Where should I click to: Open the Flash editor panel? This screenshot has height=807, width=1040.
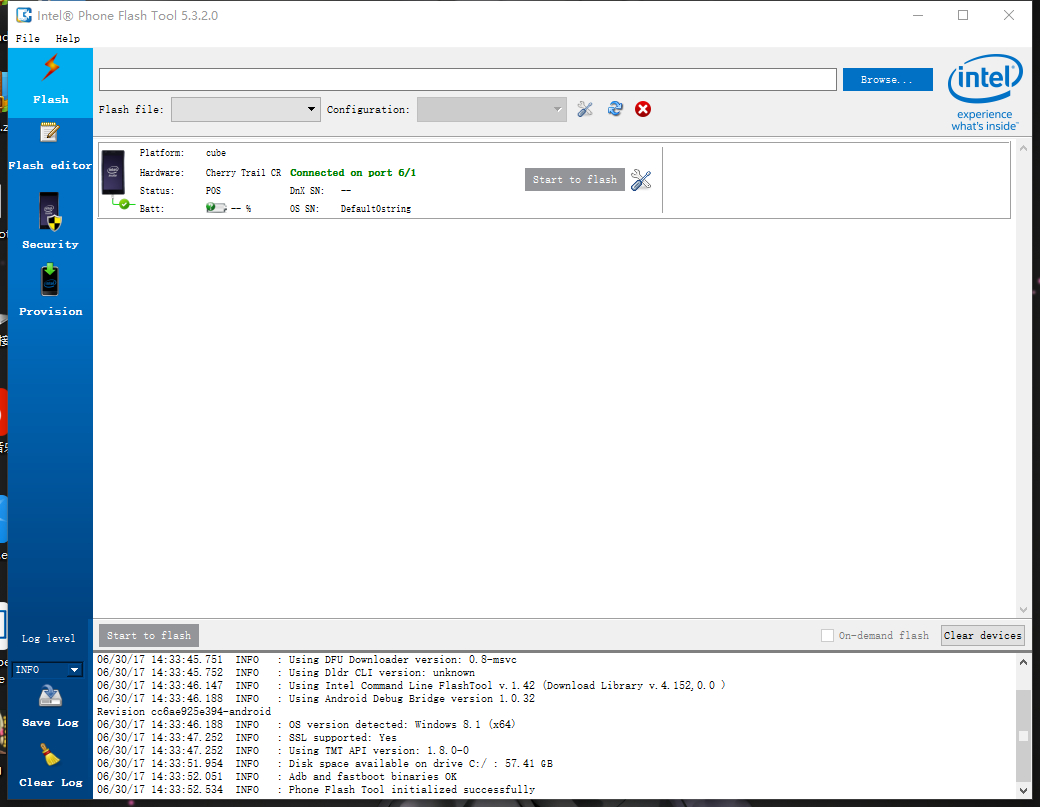point(50,147)
